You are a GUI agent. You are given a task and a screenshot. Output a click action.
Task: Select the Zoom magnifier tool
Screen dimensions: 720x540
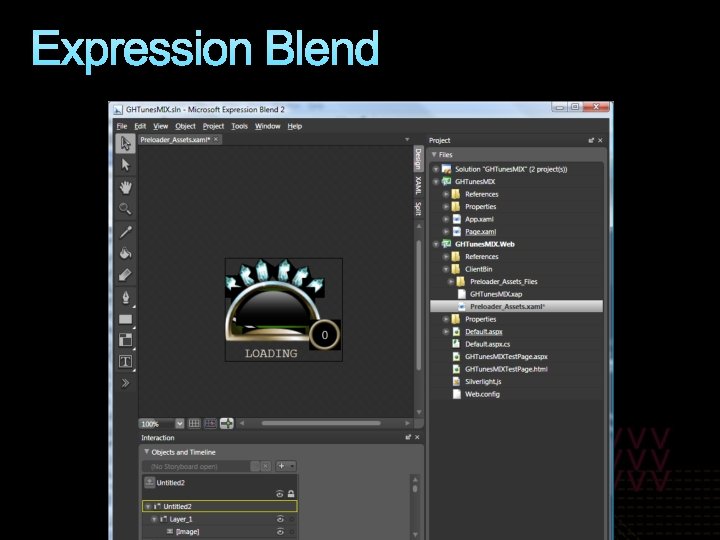pyautogui.click(x=125, y=209)
